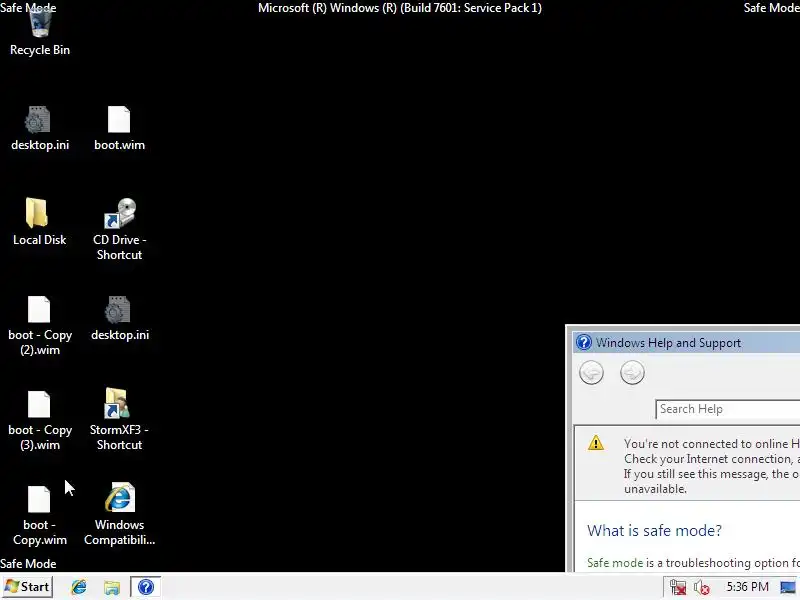The height and width of the screenshot is (600, 800).
Task: Select the Recycle Bin desktop icon
Action: [x=40, y=31]
